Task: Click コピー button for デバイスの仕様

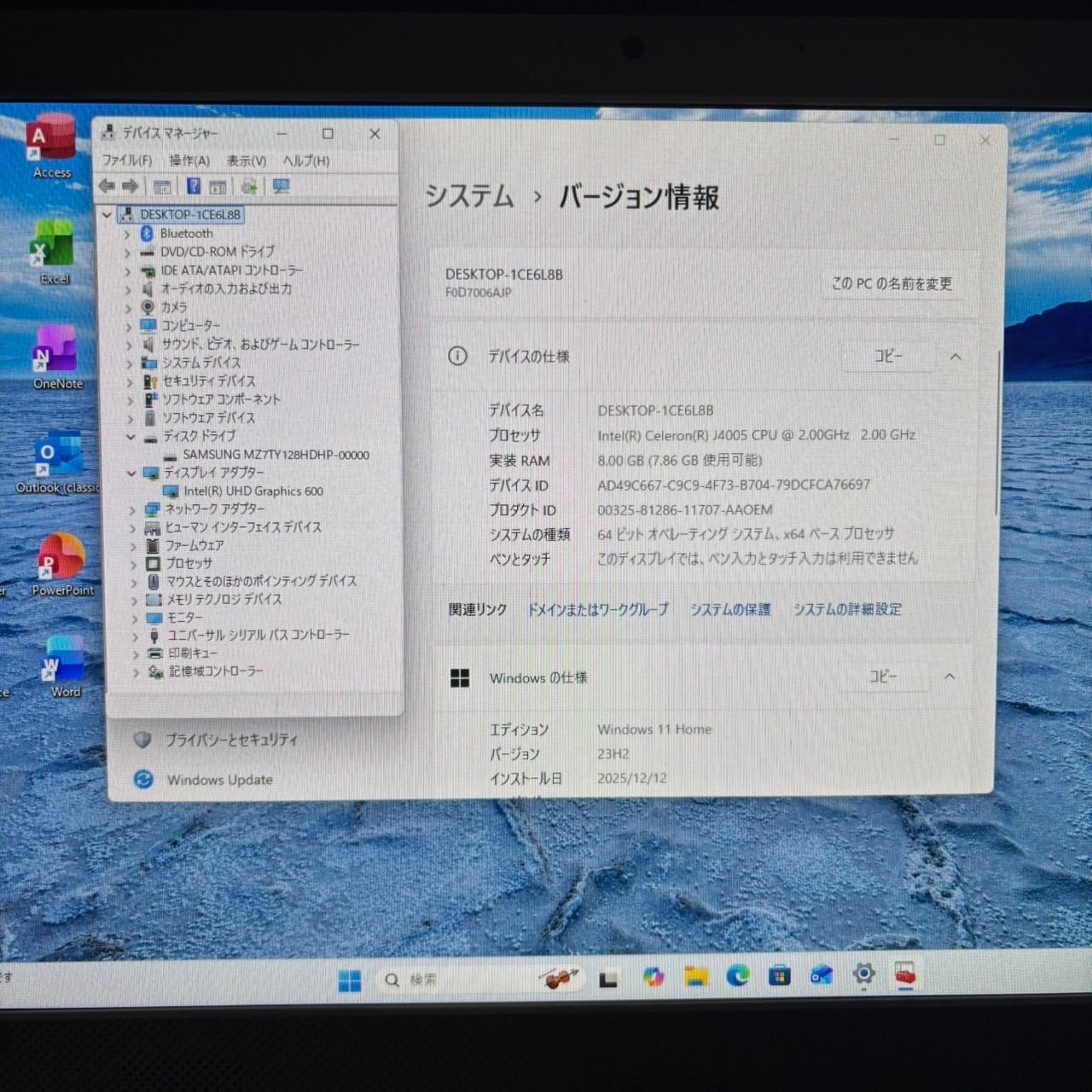Action: click(x=888, y=356)
